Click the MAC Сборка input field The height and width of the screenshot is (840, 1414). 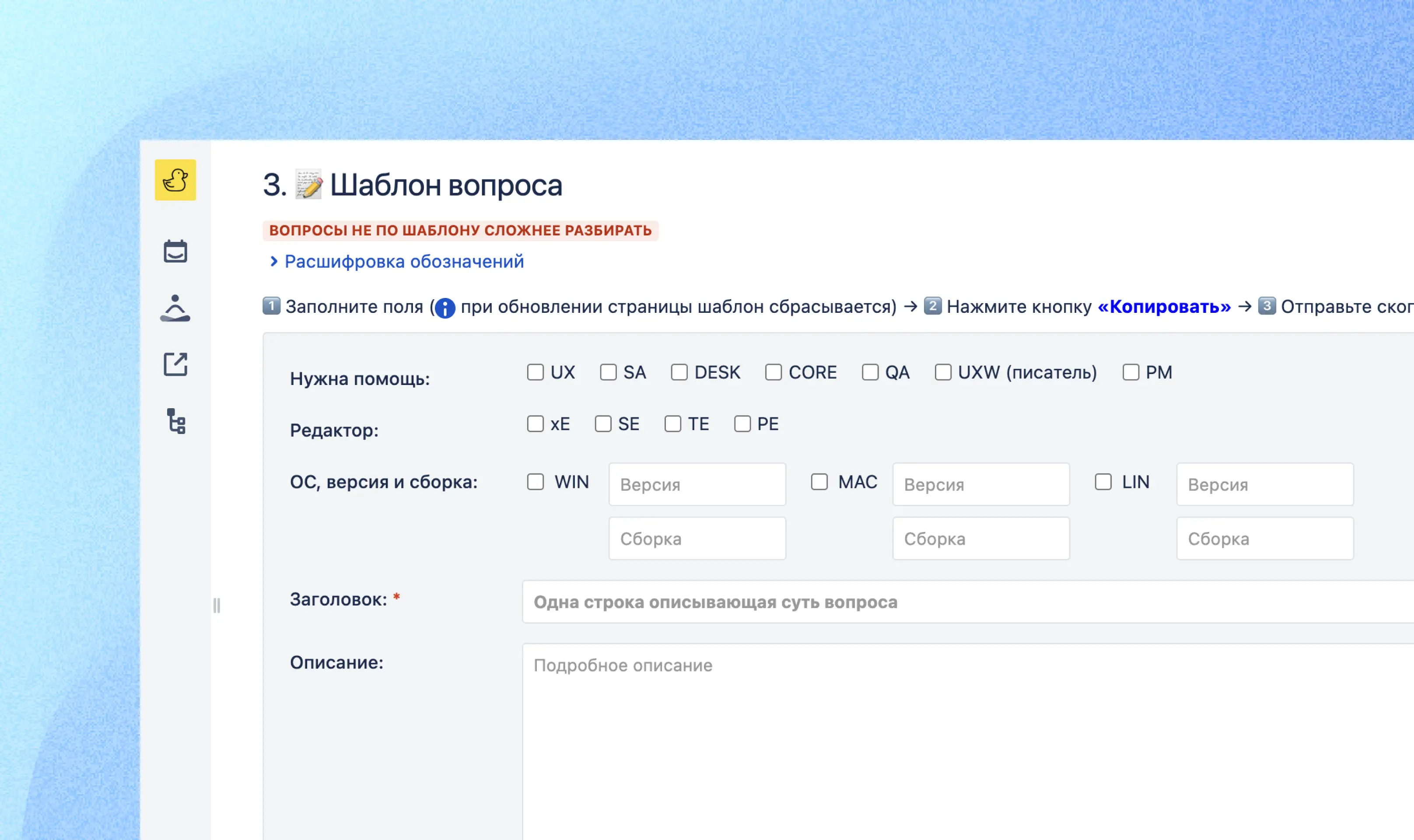982,539
